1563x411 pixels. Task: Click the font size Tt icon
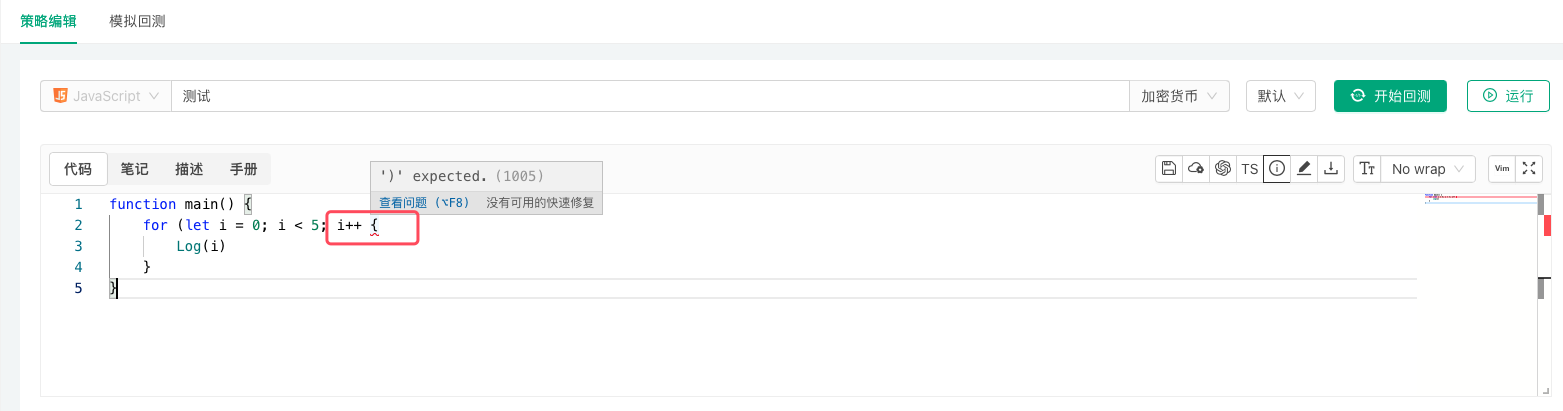(1367, 169)
